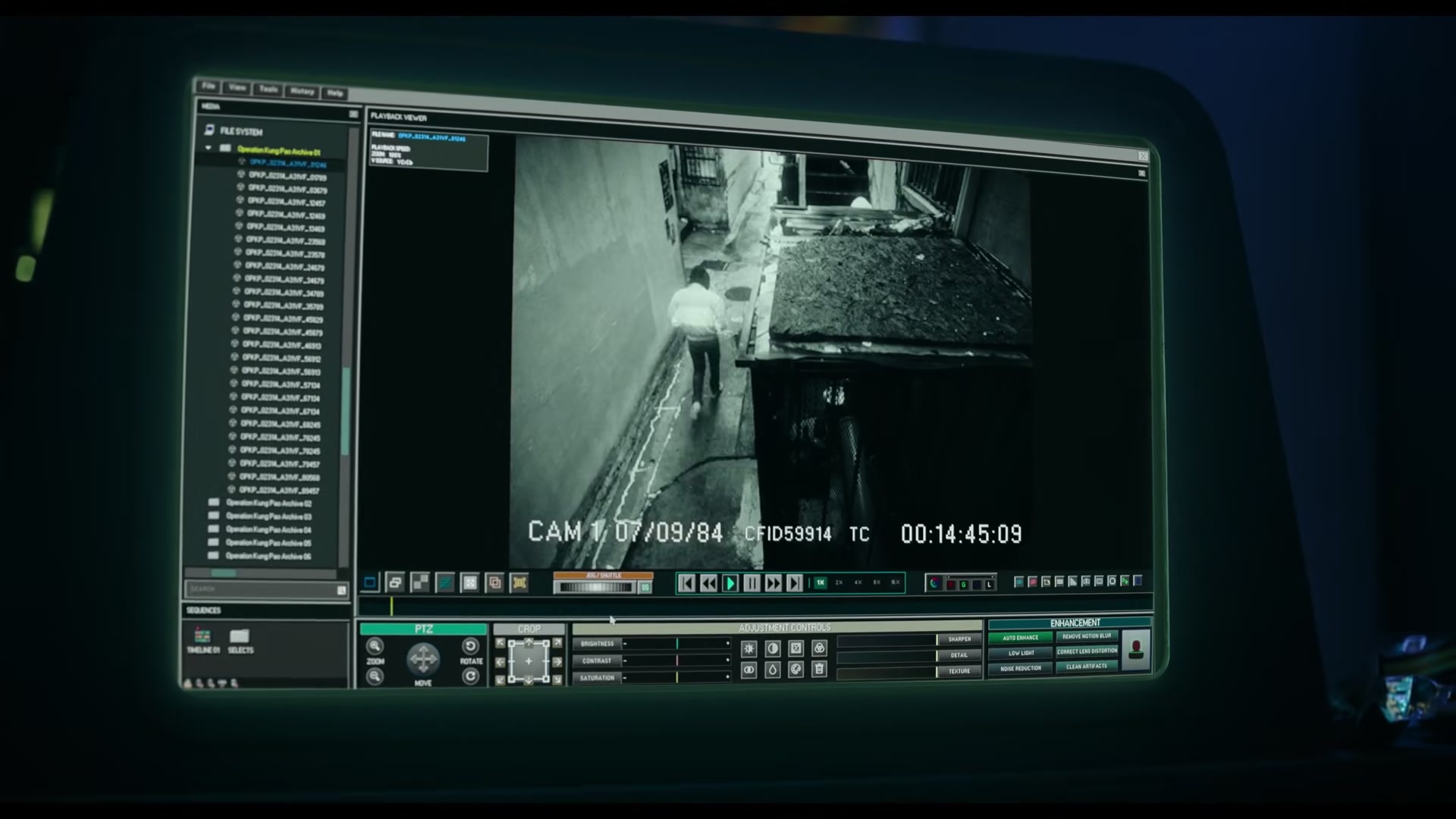Click the brightness sun icon in Adjustment Controls
Image resolution: width=1456 pixels, height=819 pixels.
748,649
